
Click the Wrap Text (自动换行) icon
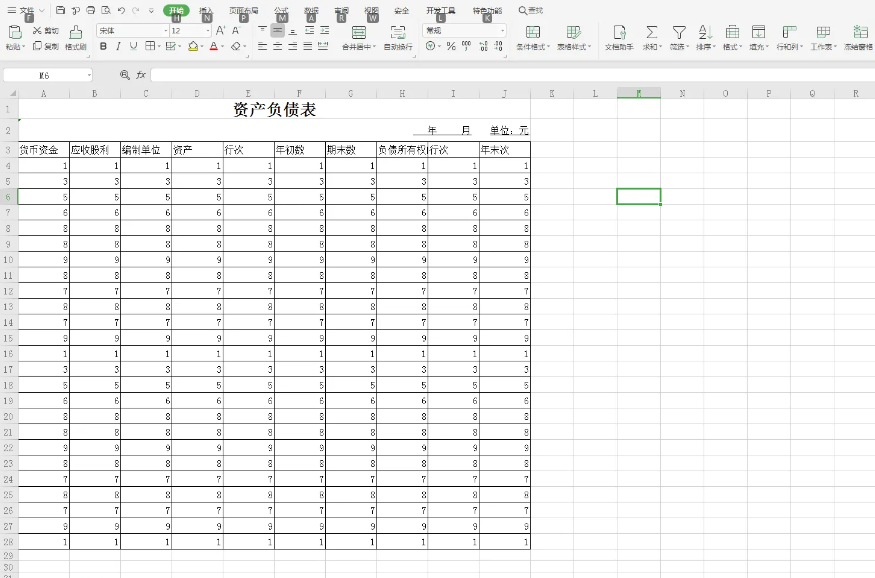[x=398, y=33]
